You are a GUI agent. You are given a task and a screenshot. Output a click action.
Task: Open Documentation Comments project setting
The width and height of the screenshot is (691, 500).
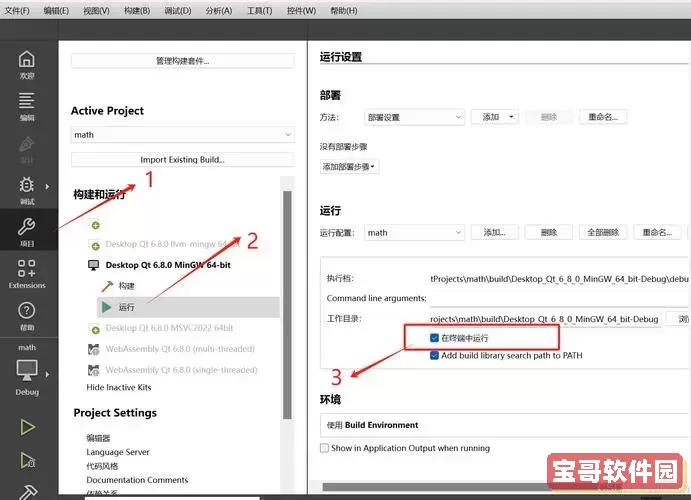(x=137, y=480)
